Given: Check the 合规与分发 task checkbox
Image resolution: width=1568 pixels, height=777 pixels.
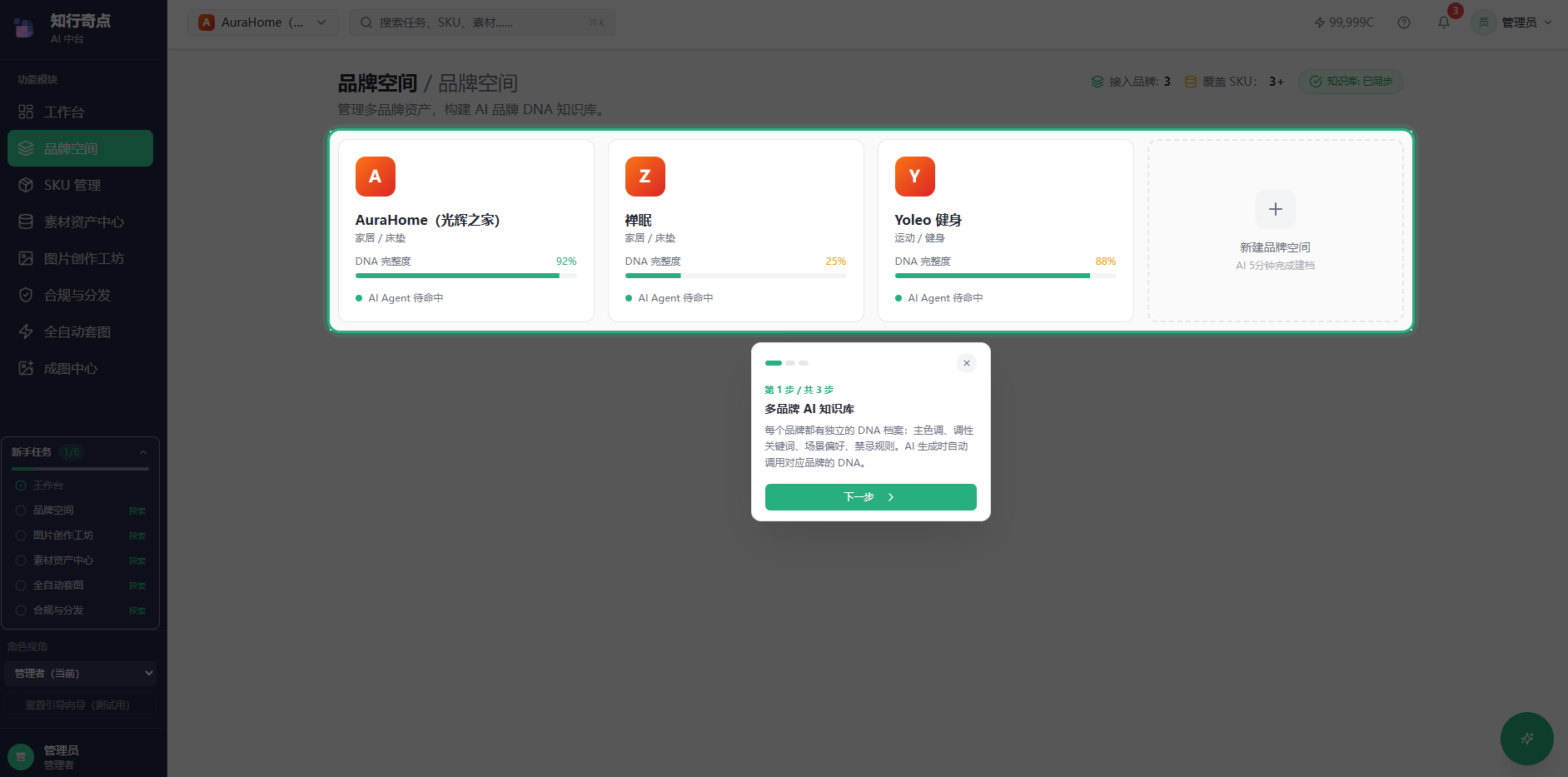Looking at the screenshot, I should click(21, 610).
